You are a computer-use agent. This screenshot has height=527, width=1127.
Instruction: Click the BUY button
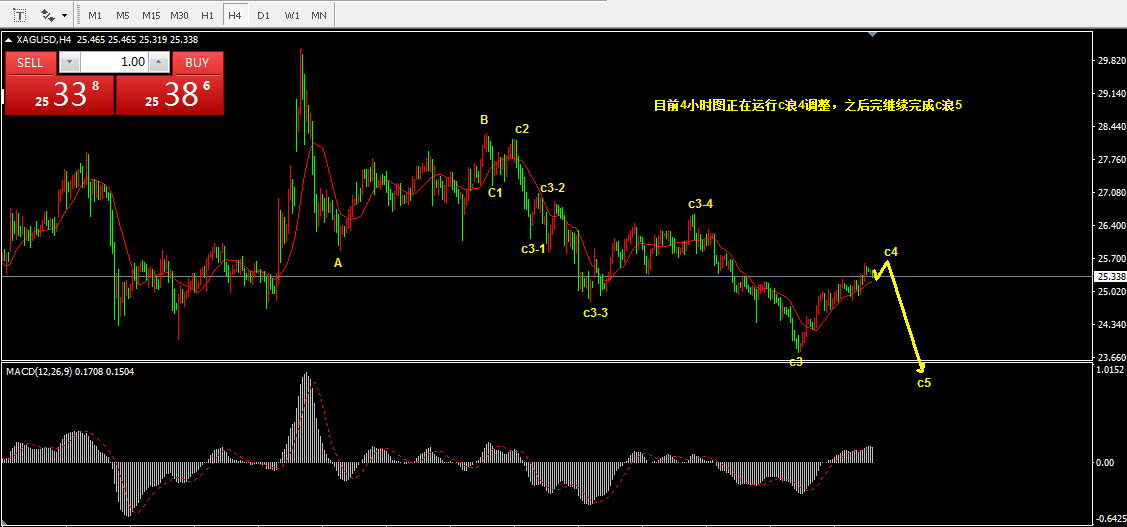point(197,63)
